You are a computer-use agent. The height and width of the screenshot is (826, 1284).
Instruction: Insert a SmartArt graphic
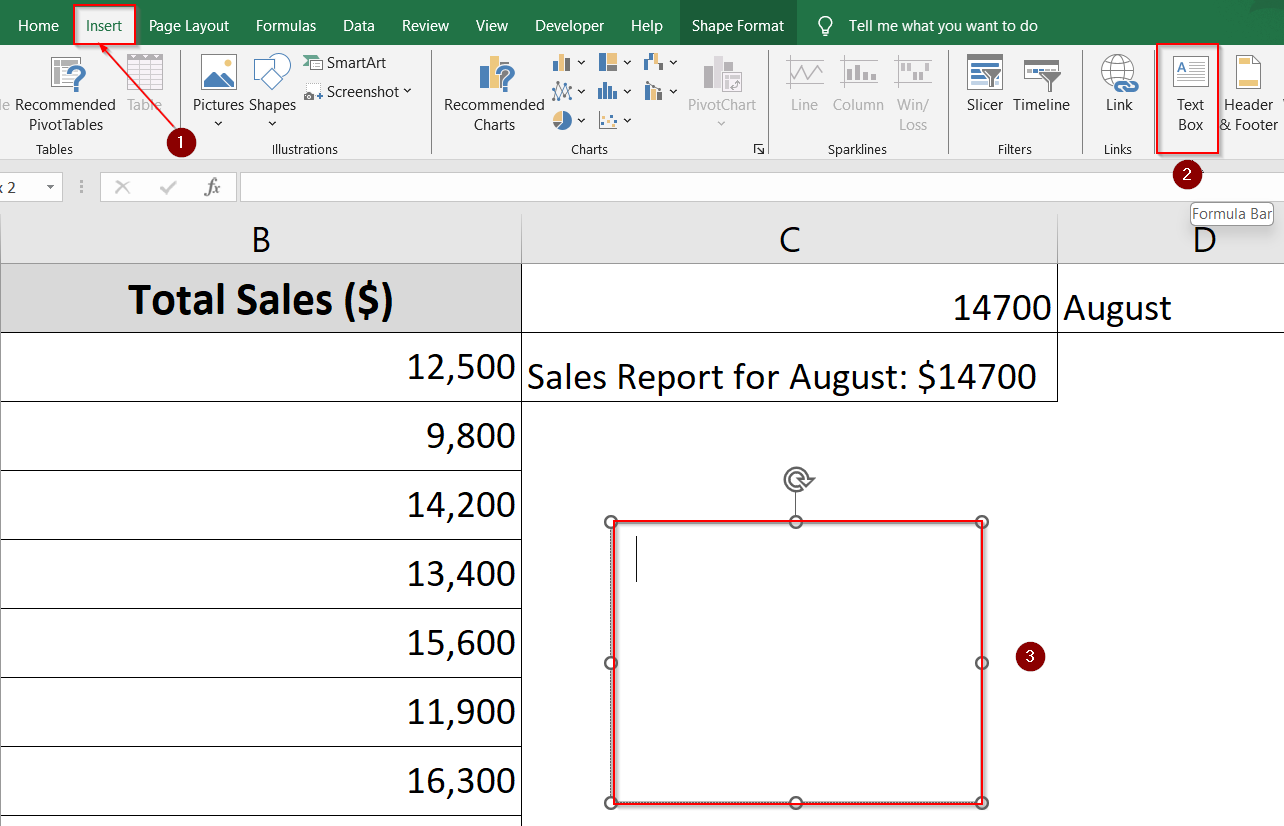click(x=345, y=62)
